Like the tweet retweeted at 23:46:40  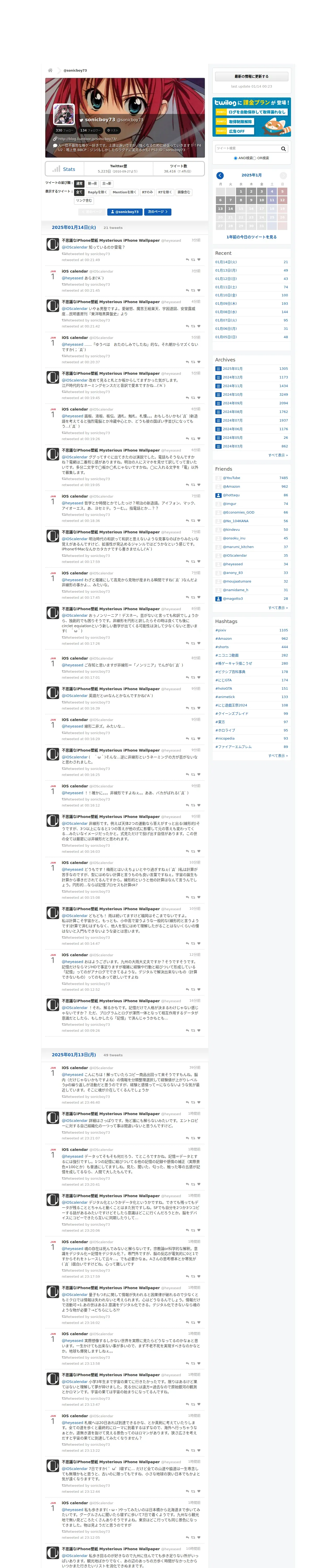[199, 1102]
